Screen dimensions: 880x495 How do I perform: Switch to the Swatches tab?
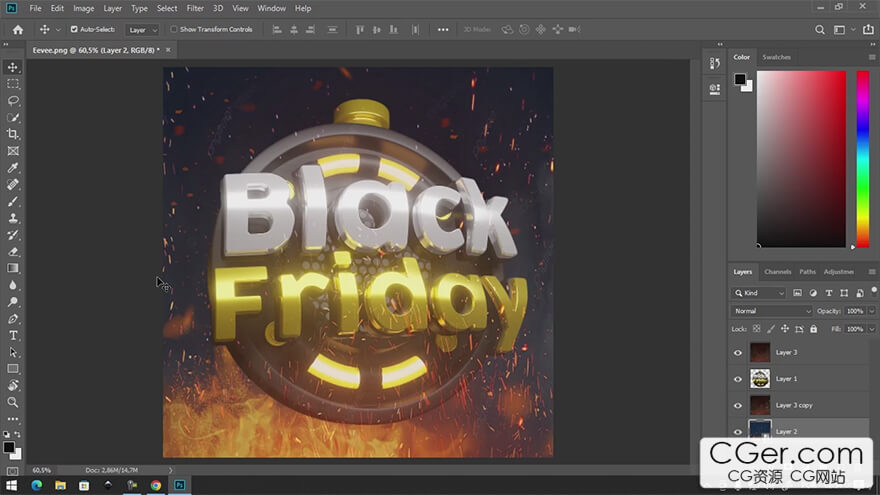776,57
